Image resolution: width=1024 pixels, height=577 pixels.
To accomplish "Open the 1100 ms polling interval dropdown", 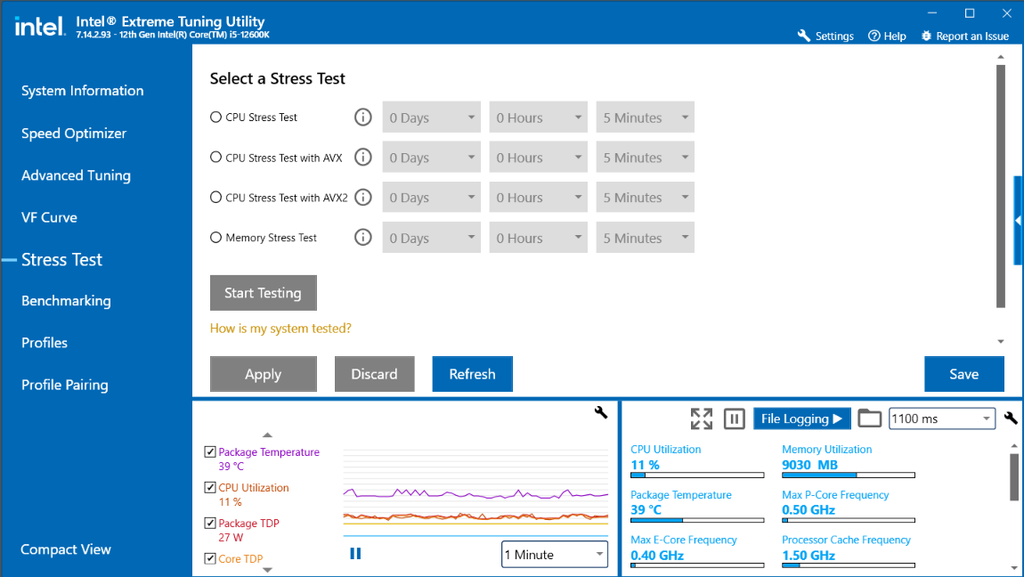I will point(942,418).
